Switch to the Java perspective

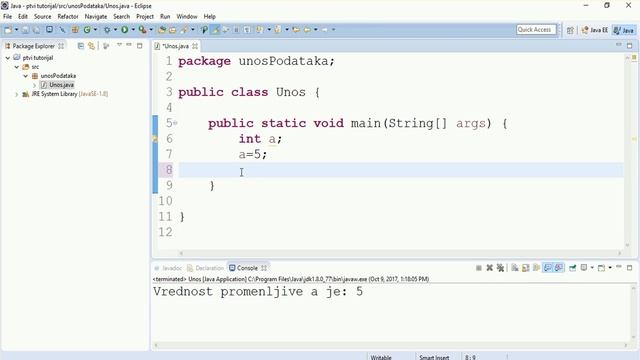pyautogui.click(x=624, y=30)
